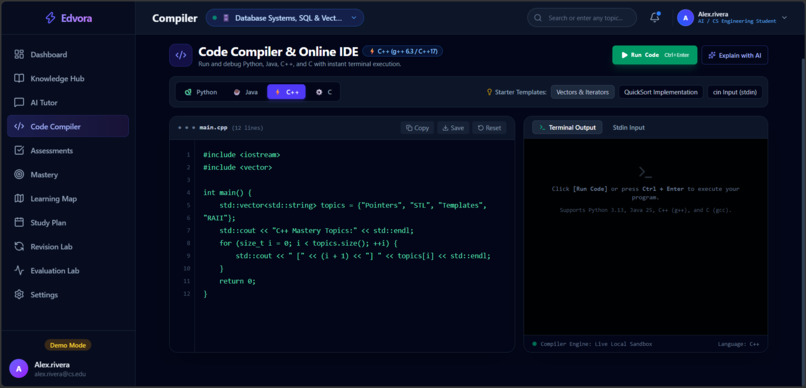Image resolution: width=806 pixels, height=388 pixels.
Task: Click the Dashboard grid icon in sidebar
Action: [x=19, y=54]
